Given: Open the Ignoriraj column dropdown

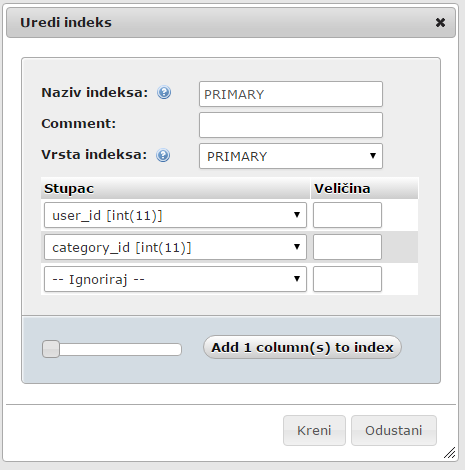Looking at the screenshot, I should 175,279.
